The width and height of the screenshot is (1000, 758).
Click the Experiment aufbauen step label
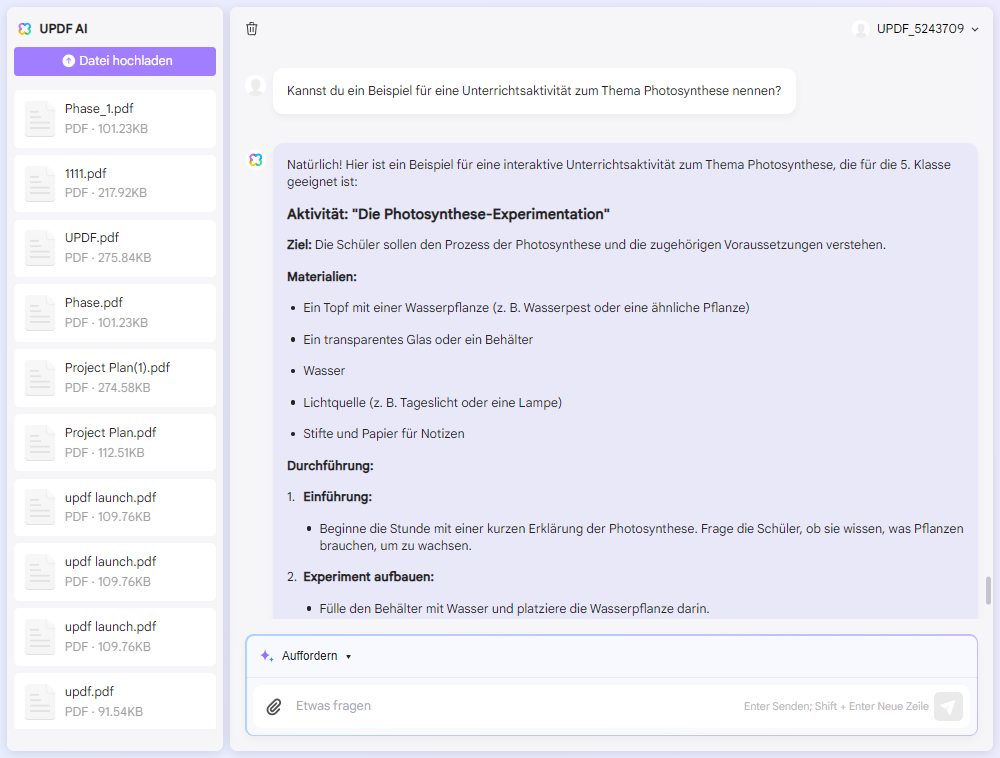369,577
